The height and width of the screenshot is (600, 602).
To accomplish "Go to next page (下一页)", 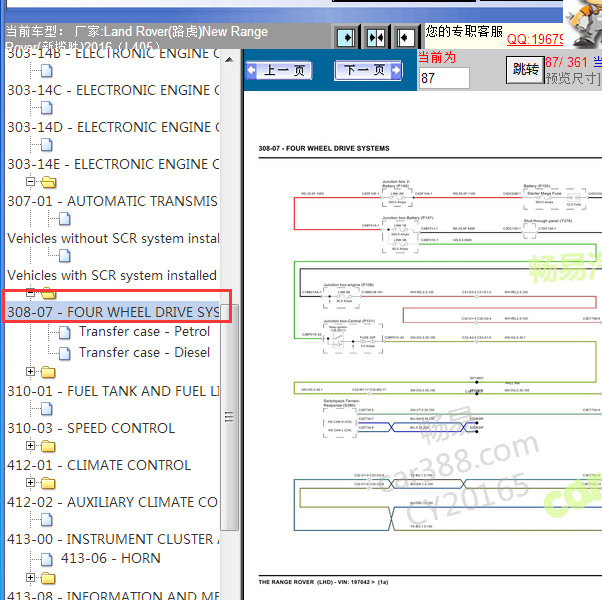I will pyautogui.click(x=369, y=70).
